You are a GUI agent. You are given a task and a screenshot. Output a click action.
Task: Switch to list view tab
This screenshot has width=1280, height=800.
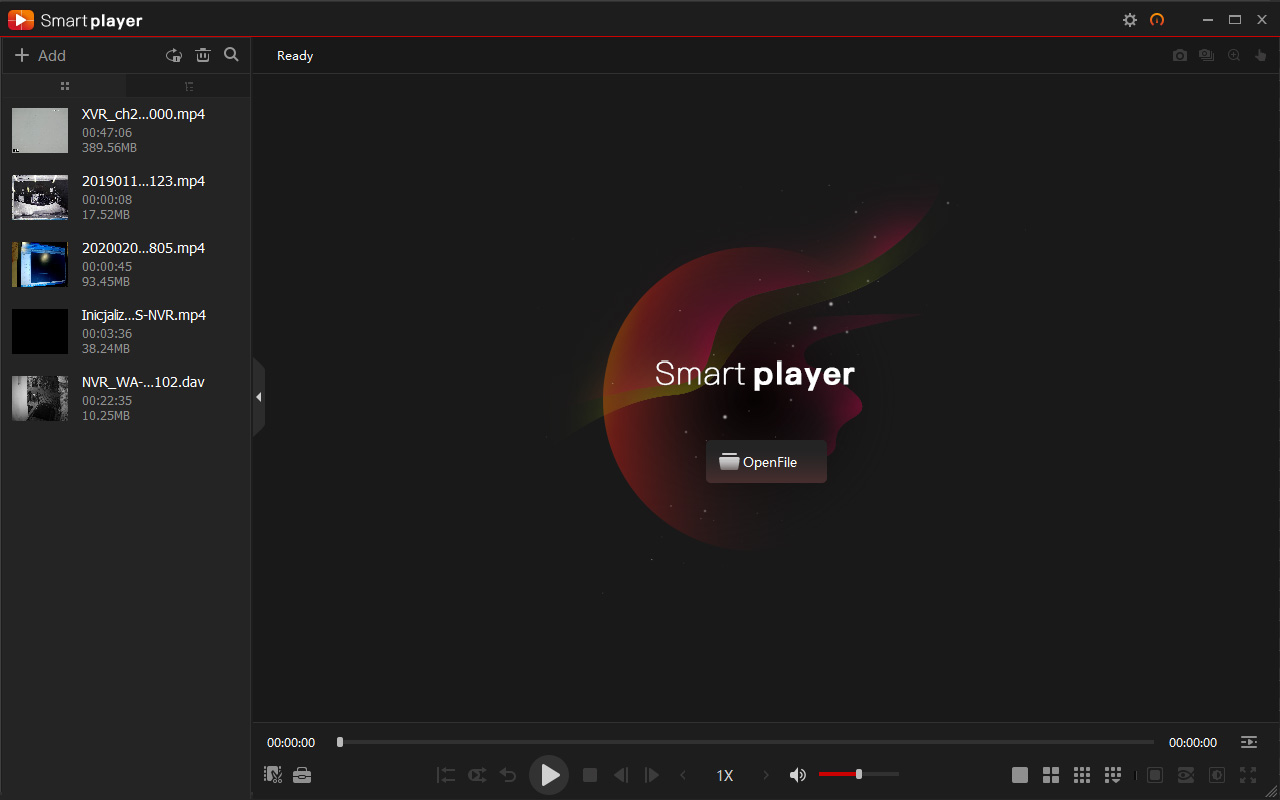point(188,86)
